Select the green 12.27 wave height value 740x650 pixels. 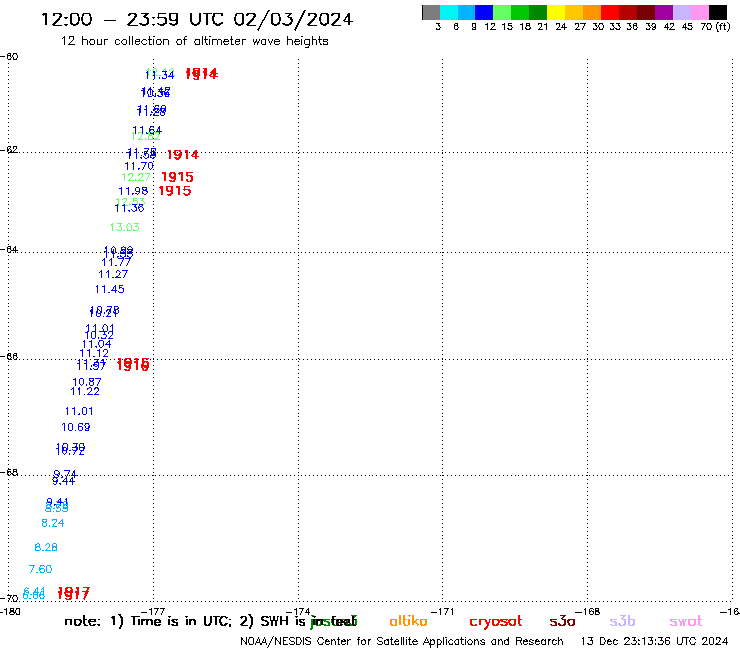(136, 177)
